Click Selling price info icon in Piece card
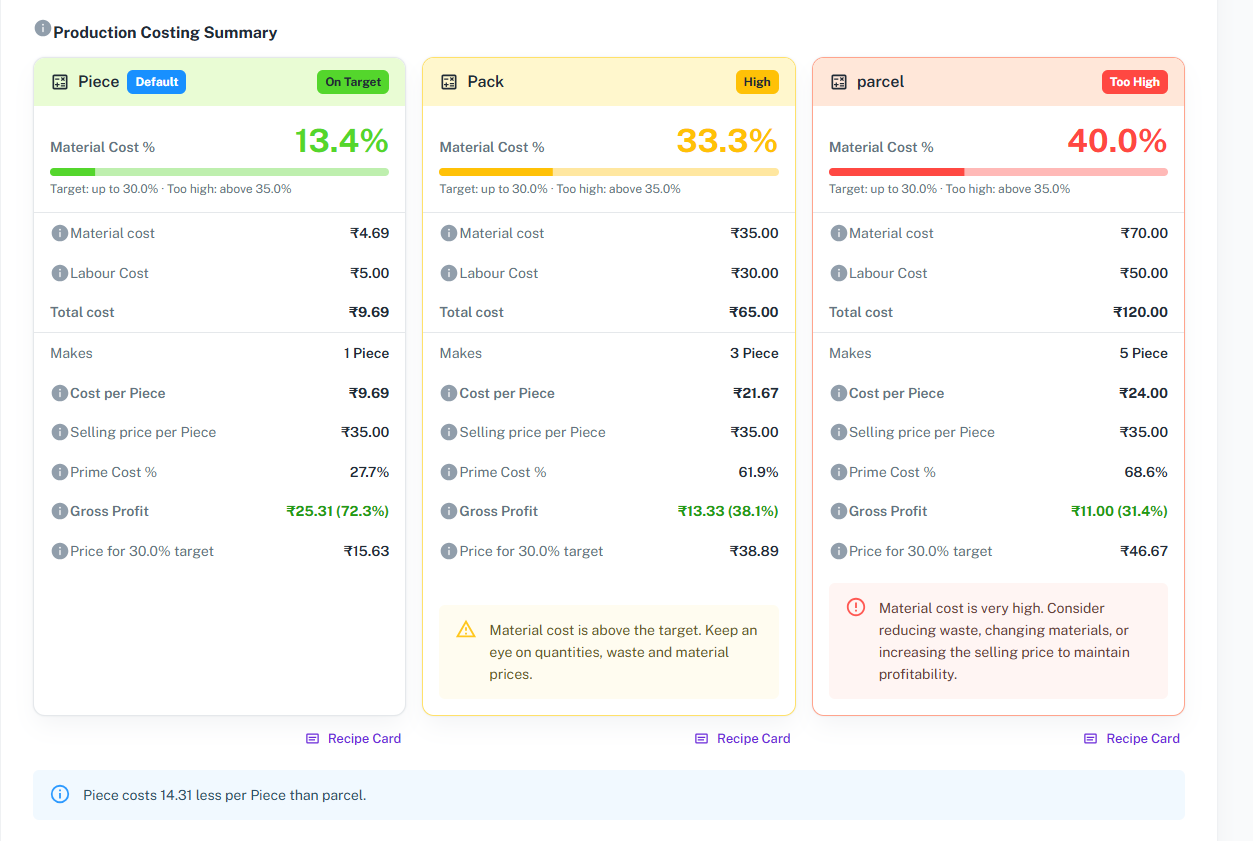The width and height of the screenshot is (1253, 841). [59, 432]
